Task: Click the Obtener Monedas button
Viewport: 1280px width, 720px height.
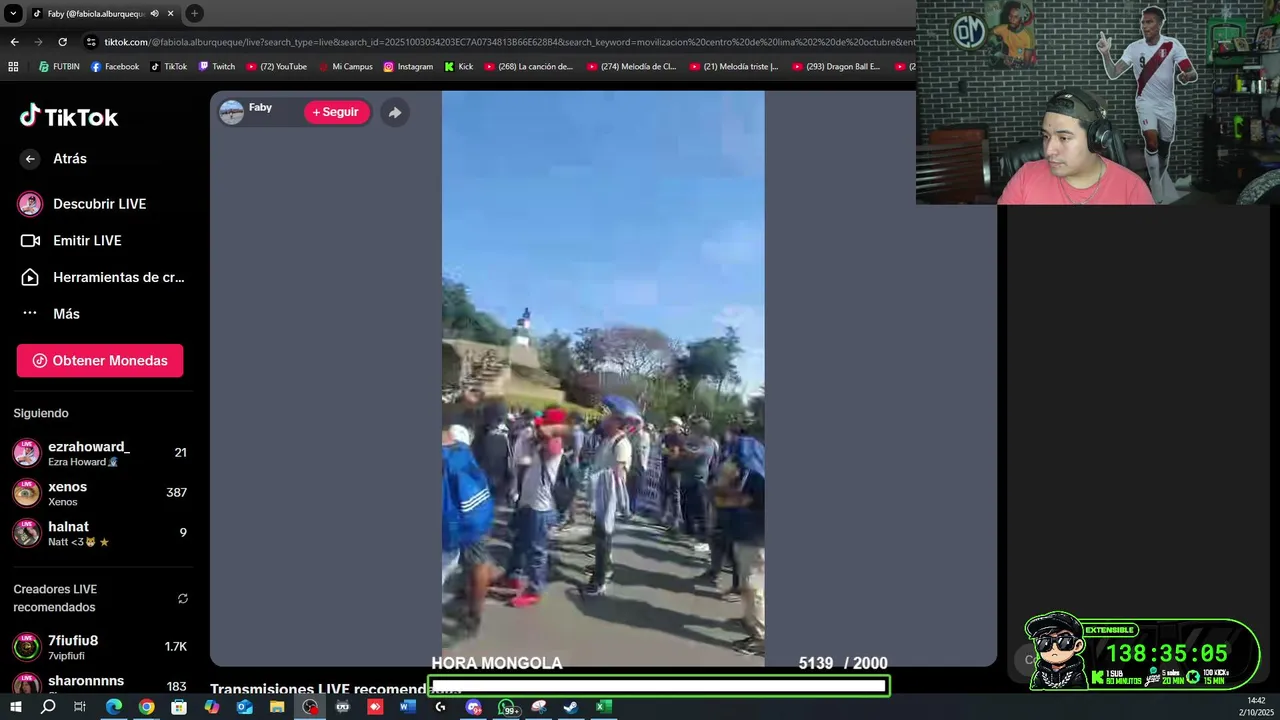Action: [x=100, y=361]
